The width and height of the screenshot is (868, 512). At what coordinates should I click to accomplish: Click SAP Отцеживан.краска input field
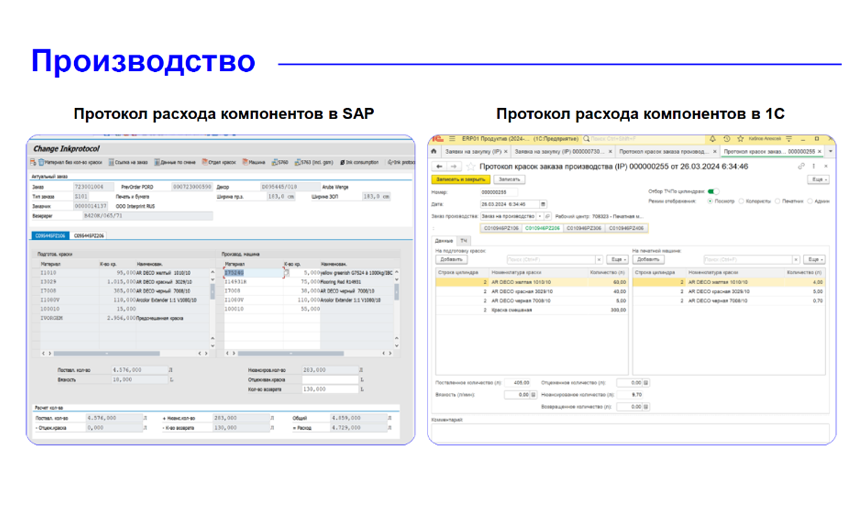click(x=330, y=380)
